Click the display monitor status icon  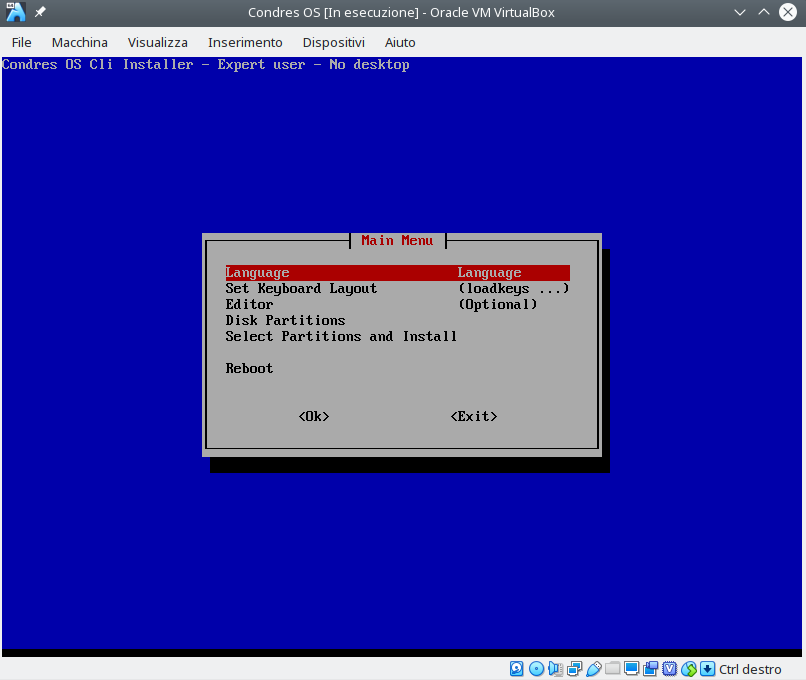[x=631, y=669]
